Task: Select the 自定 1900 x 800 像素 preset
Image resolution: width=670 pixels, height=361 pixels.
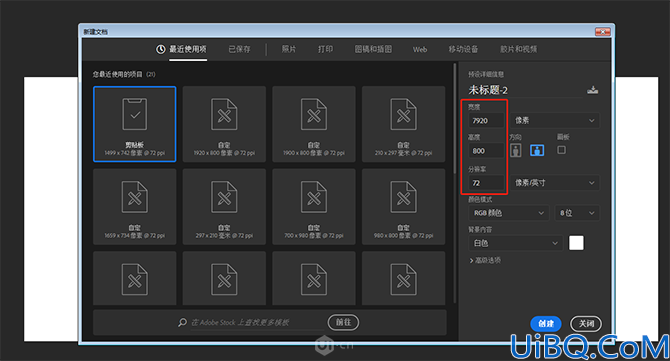Action: pyautogui.click(x=314, y=124)
